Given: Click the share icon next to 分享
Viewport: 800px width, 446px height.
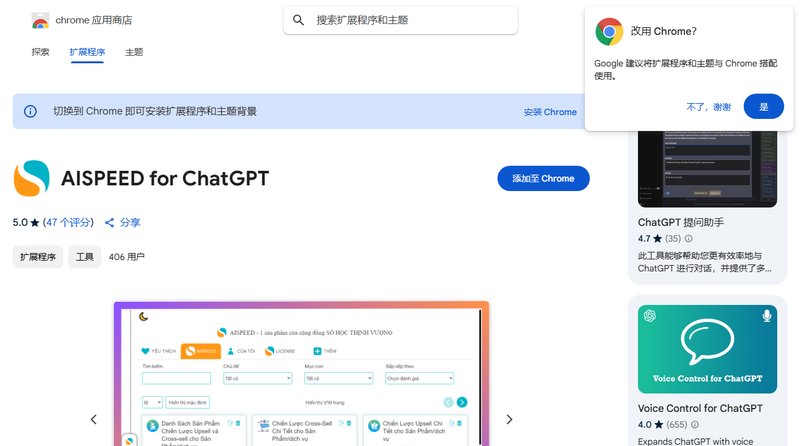Looking at the screenshot, I should point(109,222).
